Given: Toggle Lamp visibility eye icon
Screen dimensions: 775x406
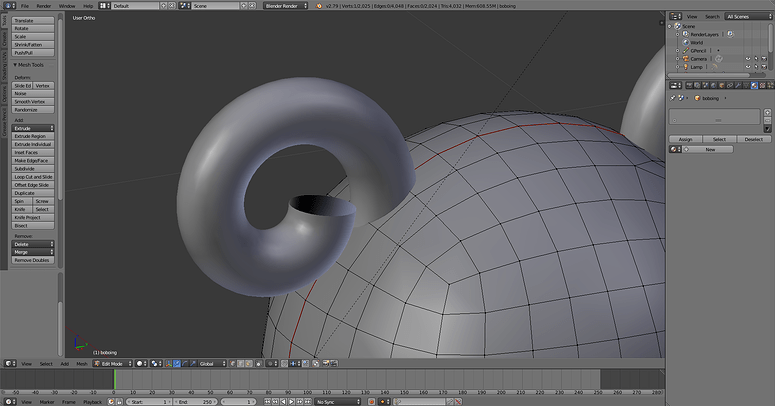Looking at the screenshot, I should tap(748, 67).
